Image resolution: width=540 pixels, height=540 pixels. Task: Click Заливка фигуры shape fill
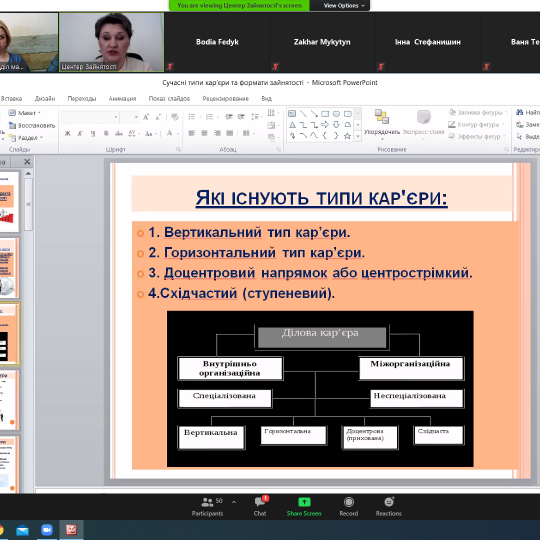[x=478, y=112]
